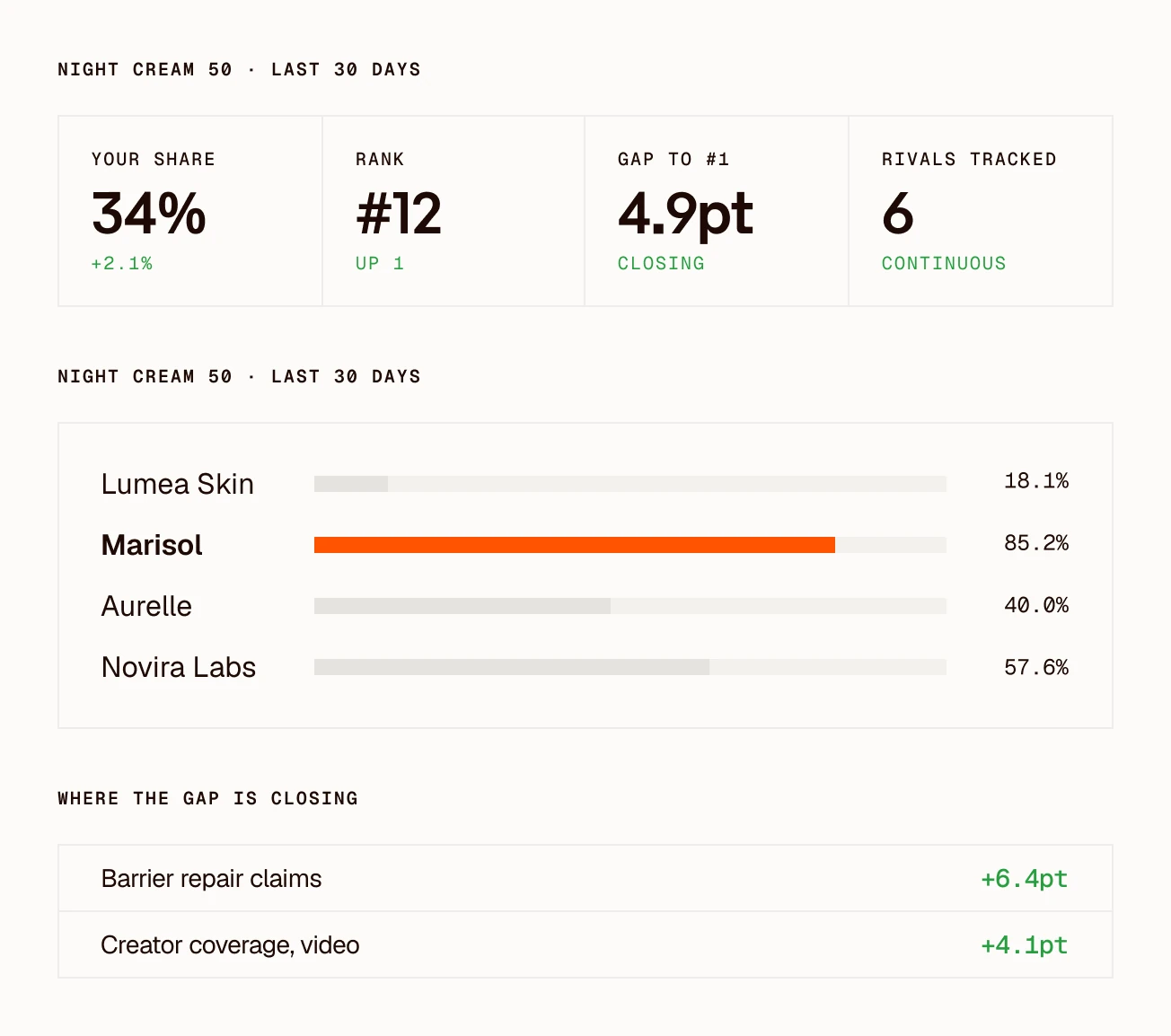Click the +4.1pt value
1171x1036 pixels.
1025,944
